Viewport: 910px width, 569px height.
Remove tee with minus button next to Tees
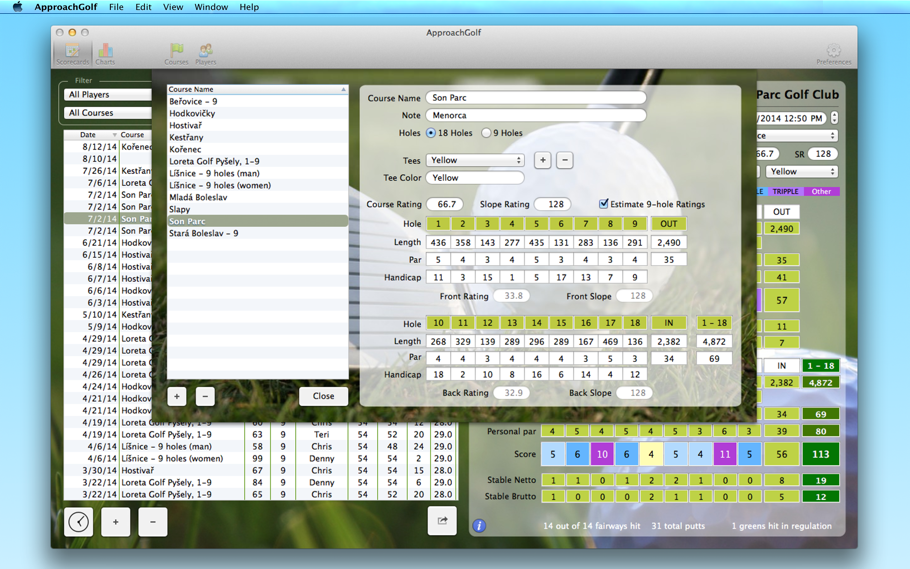pos(565,160)
